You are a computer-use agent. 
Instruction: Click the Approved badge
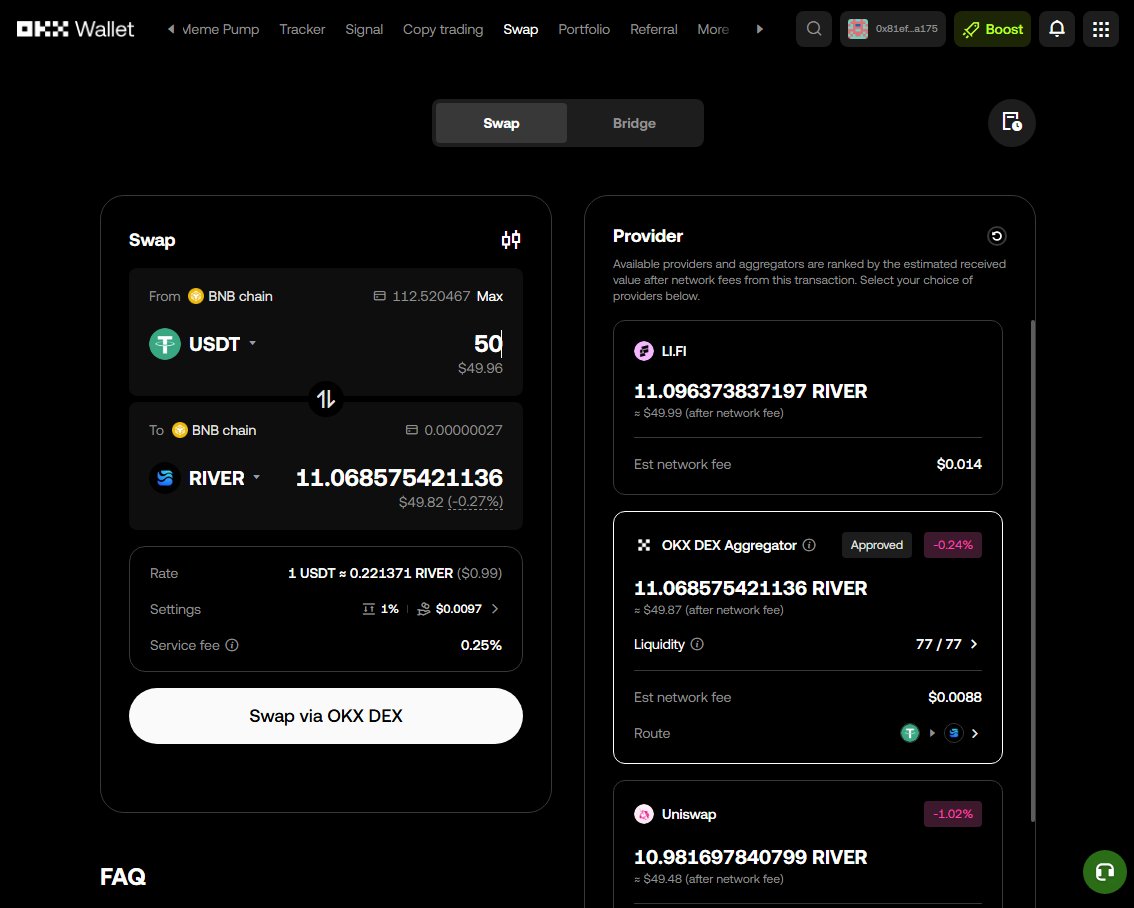coord(877,545)
